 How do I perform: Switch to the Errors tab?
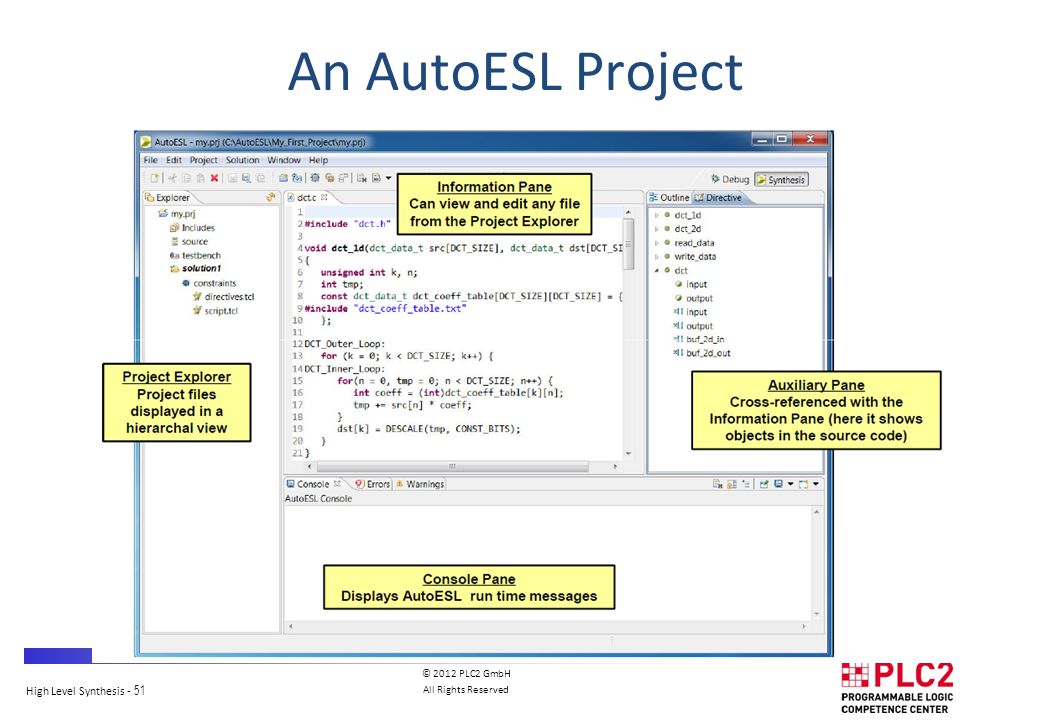373,484
